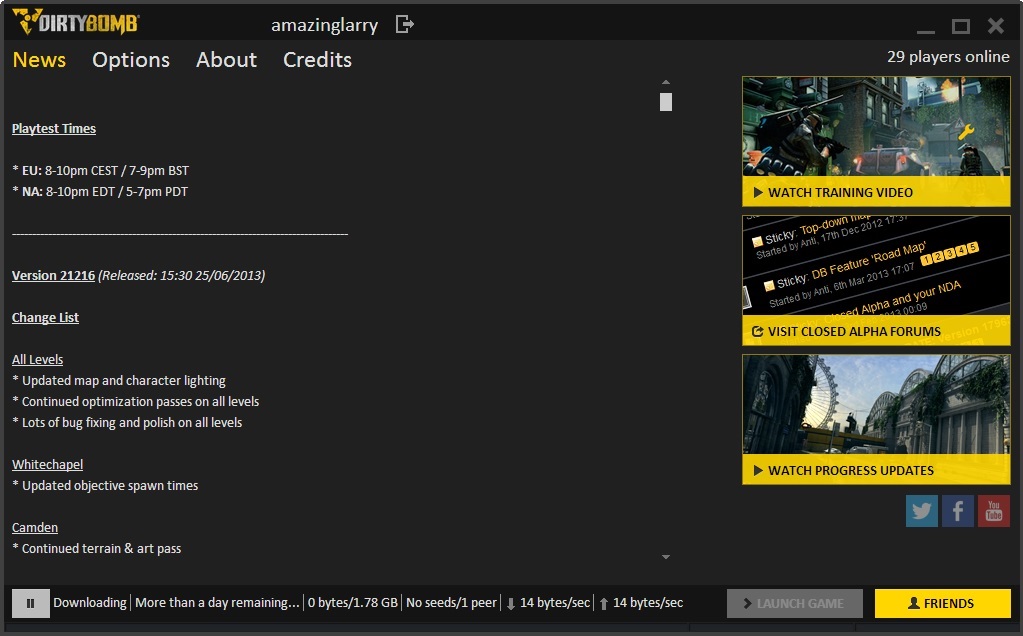The height and width of the screenshot is (636, 1023).
Task: Pause the download with the pause button
Action: coord(30,603)
